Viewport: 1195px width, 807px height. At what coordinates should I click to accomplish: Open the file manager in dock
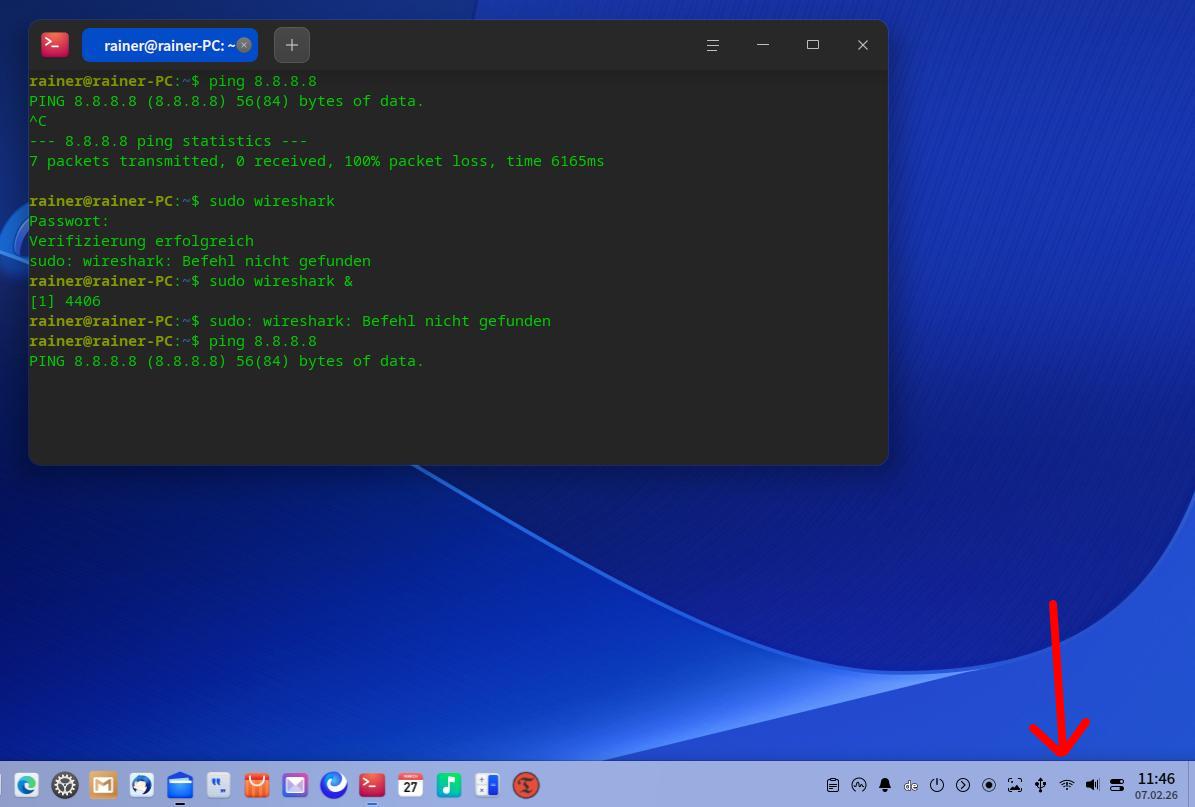coord(180,785)
